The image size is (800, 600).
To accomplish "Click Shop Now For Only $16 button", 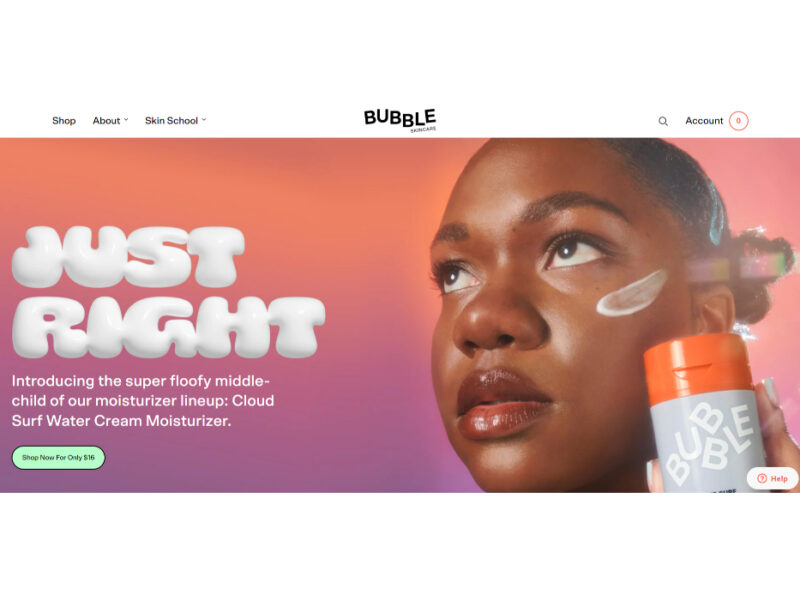I will (59, 458).
